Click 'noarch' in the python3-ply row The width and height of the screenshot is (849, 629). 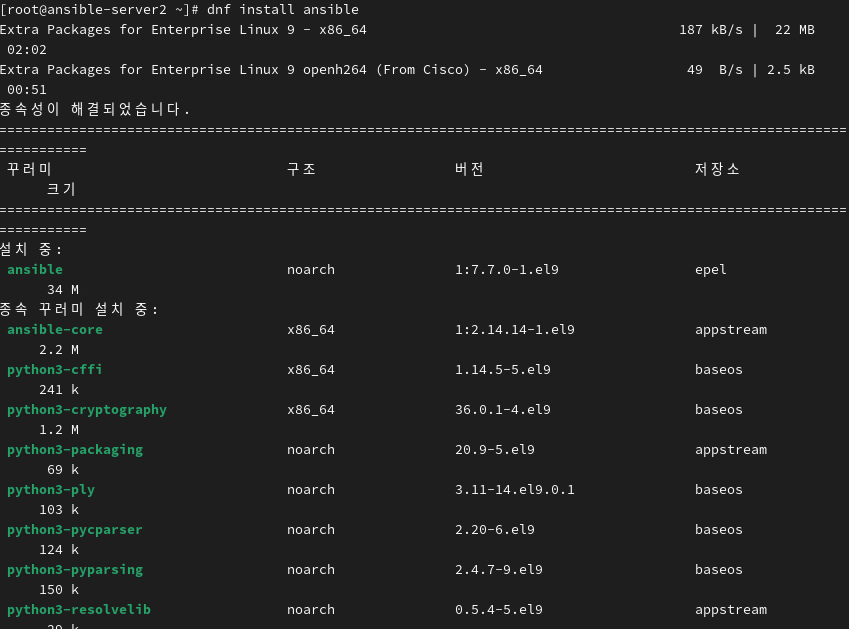coord(311,490)
